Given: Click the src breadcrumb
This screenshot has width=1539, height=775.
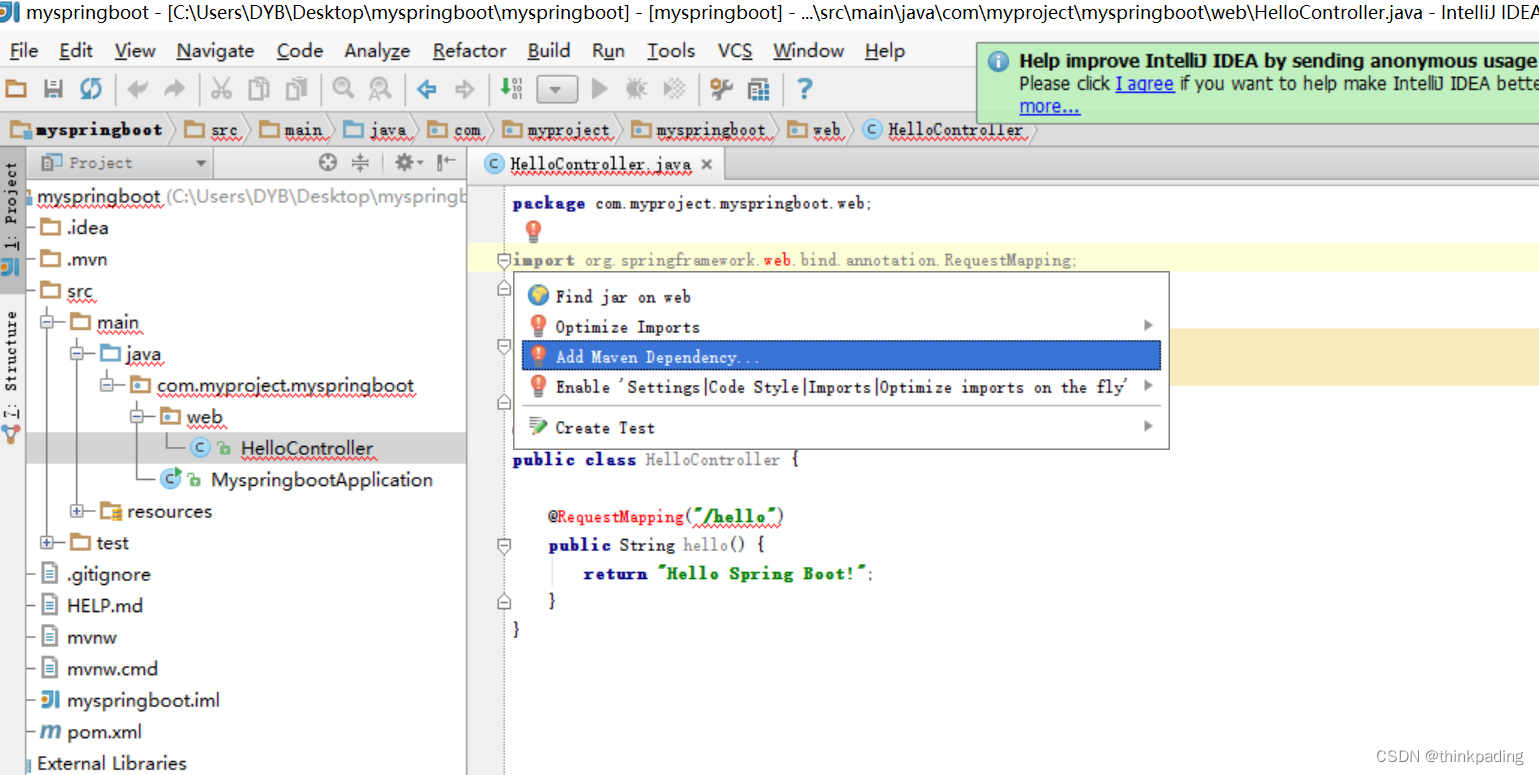Looking at the screenshot, I should pyautogui.click(x=212, y=130).
